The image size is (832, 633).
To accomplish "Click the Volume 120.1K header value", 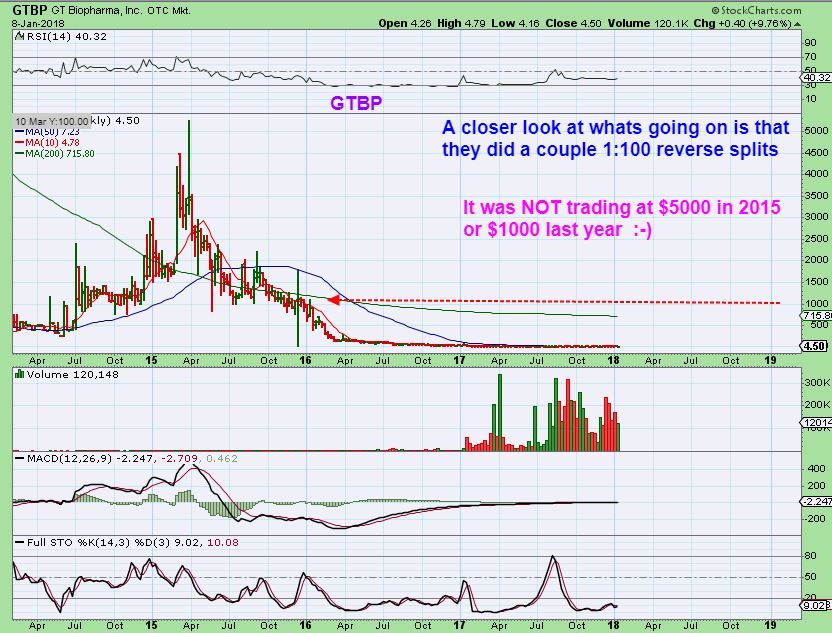I will pos(647,23).
